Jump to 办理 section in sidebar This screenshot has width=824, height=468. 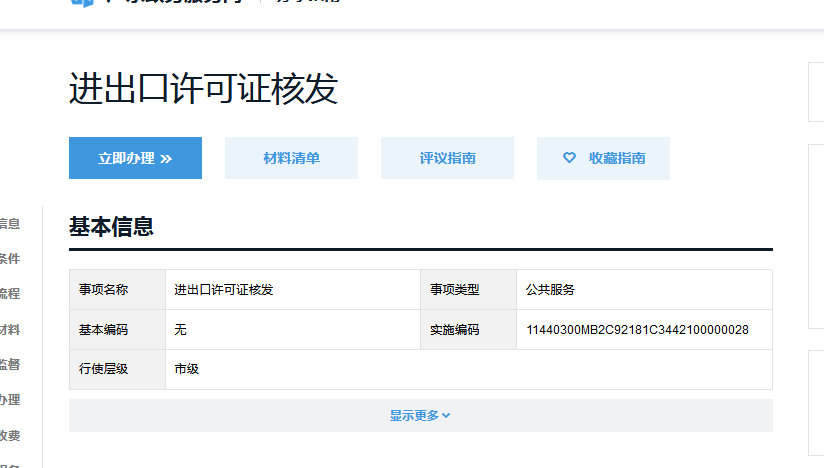pyautogui.click(x=9, y=400)
